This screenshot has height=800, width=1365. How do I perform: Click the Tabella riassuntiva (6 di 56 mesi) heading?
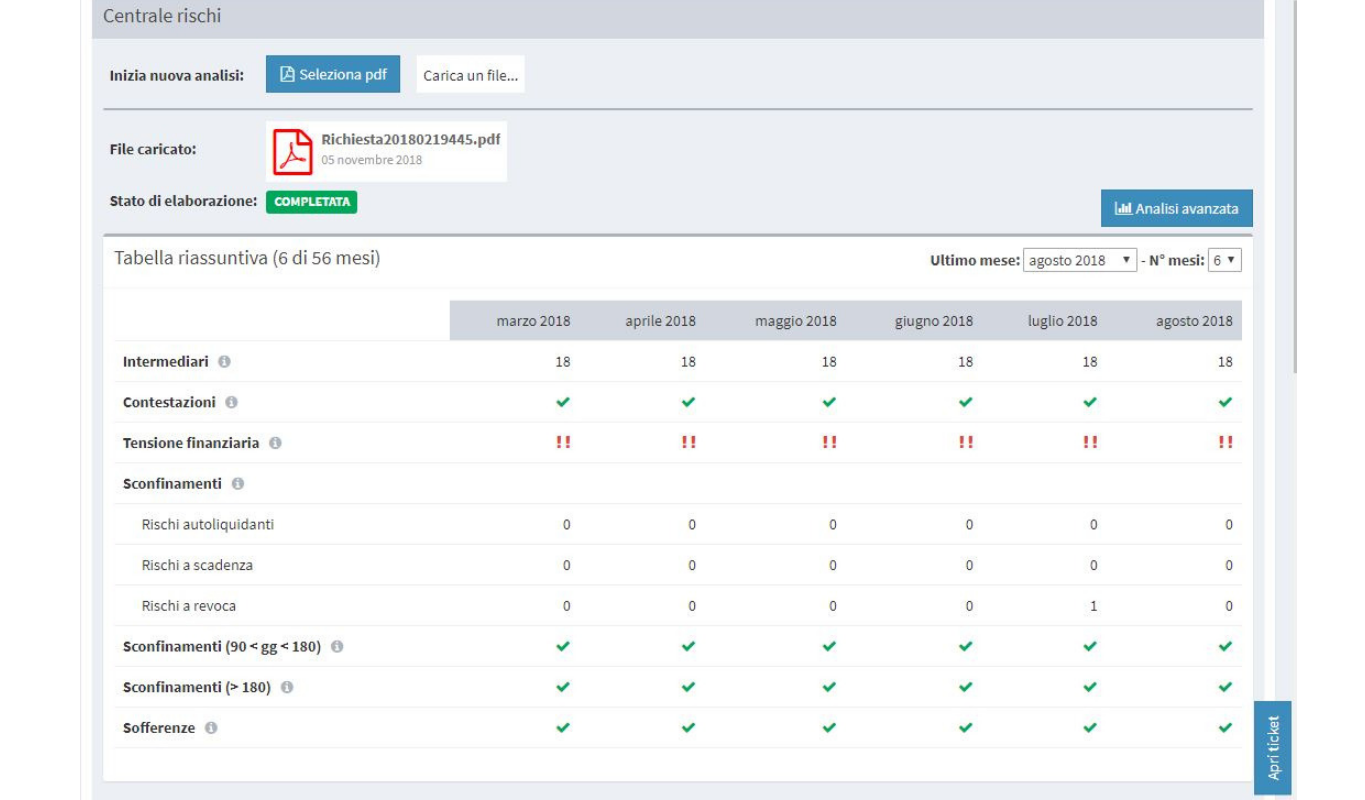coord(247,258)
